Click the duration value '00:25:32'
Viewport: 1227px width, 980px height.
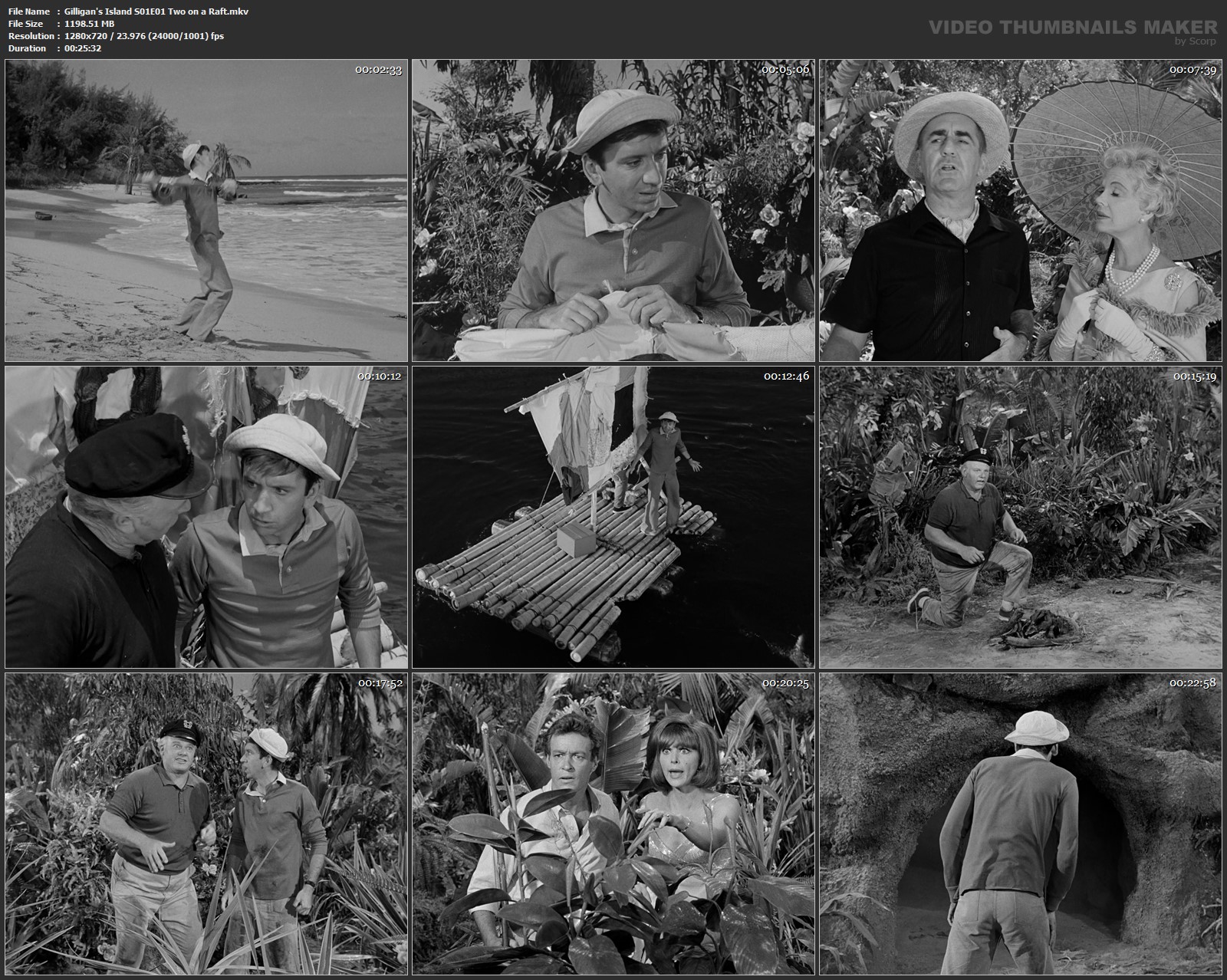(83, 48)
